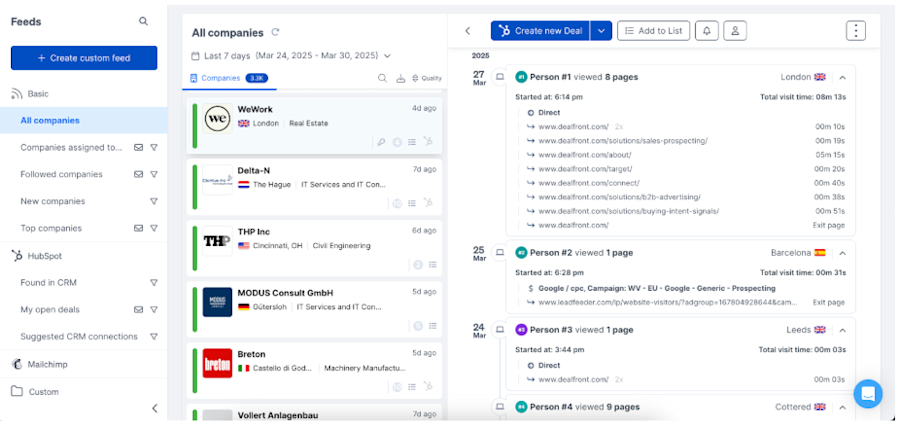Viewport: 900px width, 428px height.
Task: Click the Create new Deal button
Action: point(540,31)
